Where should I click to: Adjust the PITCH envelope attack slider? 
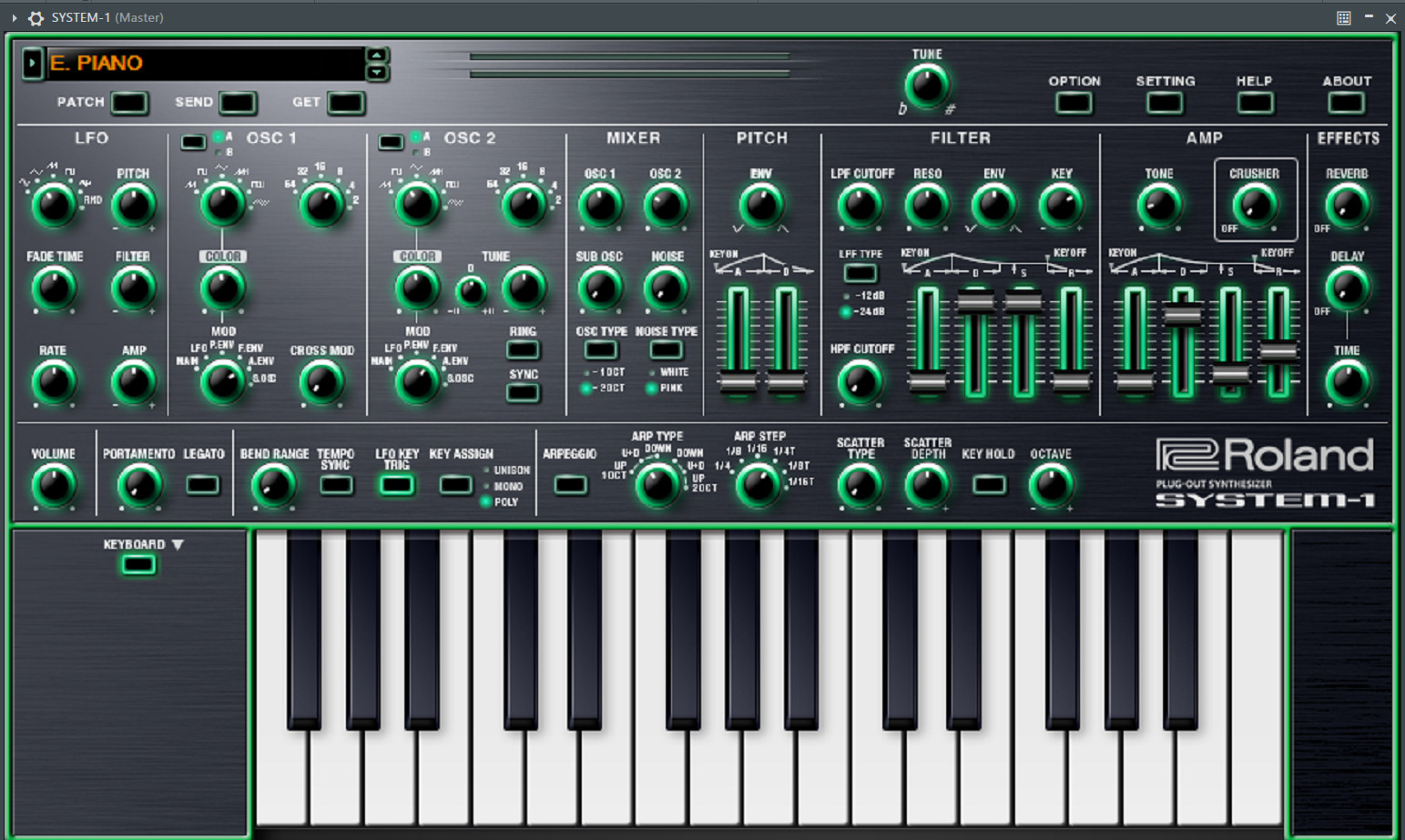738,381
